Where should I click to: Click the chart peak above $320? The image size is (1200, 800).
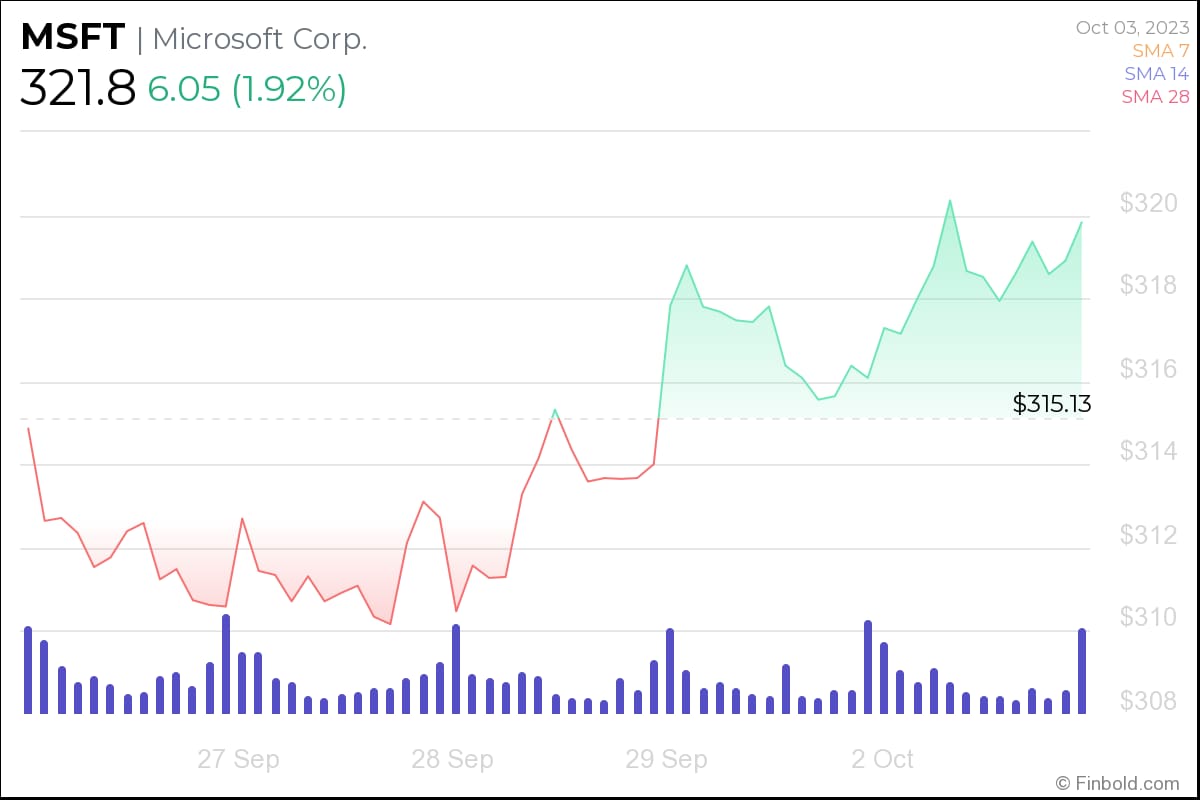coord(950,201)
